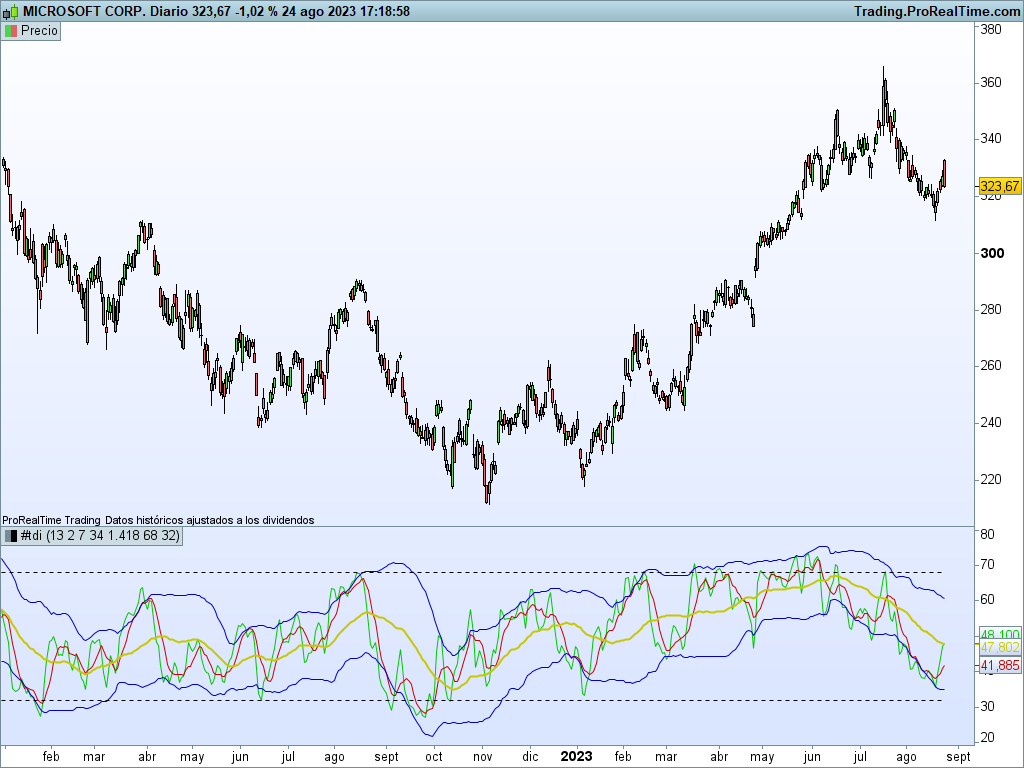The height and width of the screenshot is (768, 1024).
Task: Click the sept label at far right axis
Action: (x=958, y=757)
